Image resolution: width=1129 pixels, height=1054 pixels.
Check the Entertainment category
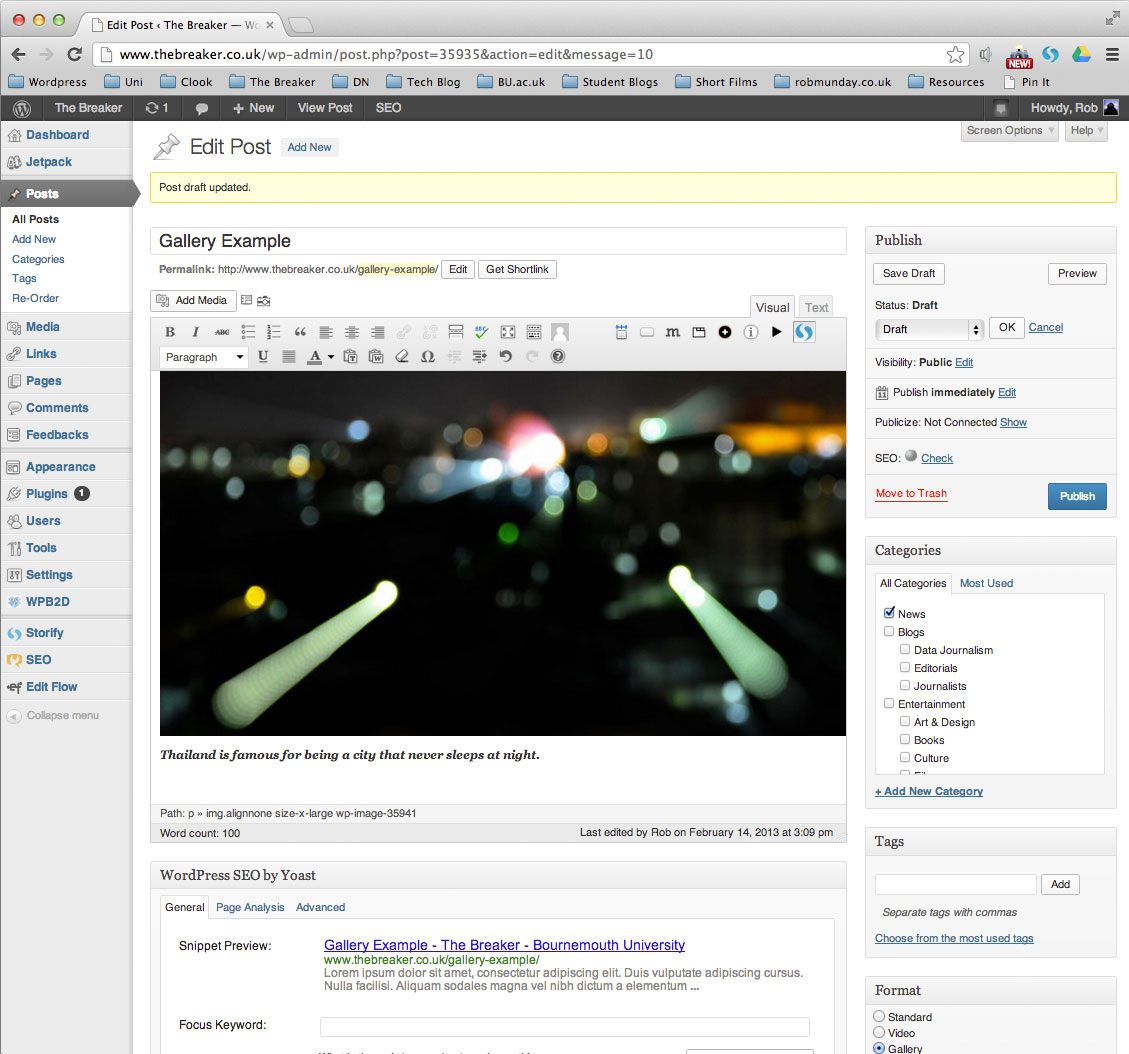(x=889, y=703)
